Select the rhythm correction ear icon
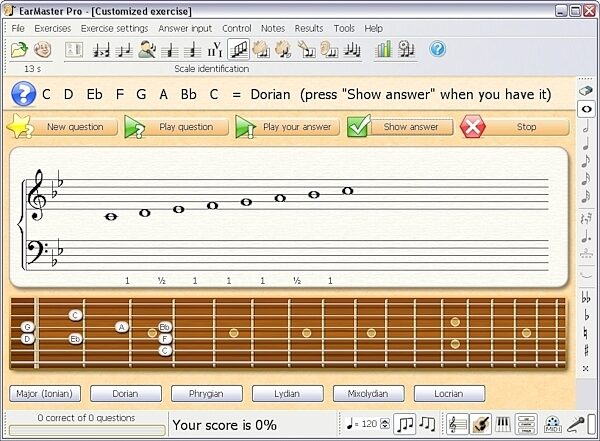 [x=329, y=50]
